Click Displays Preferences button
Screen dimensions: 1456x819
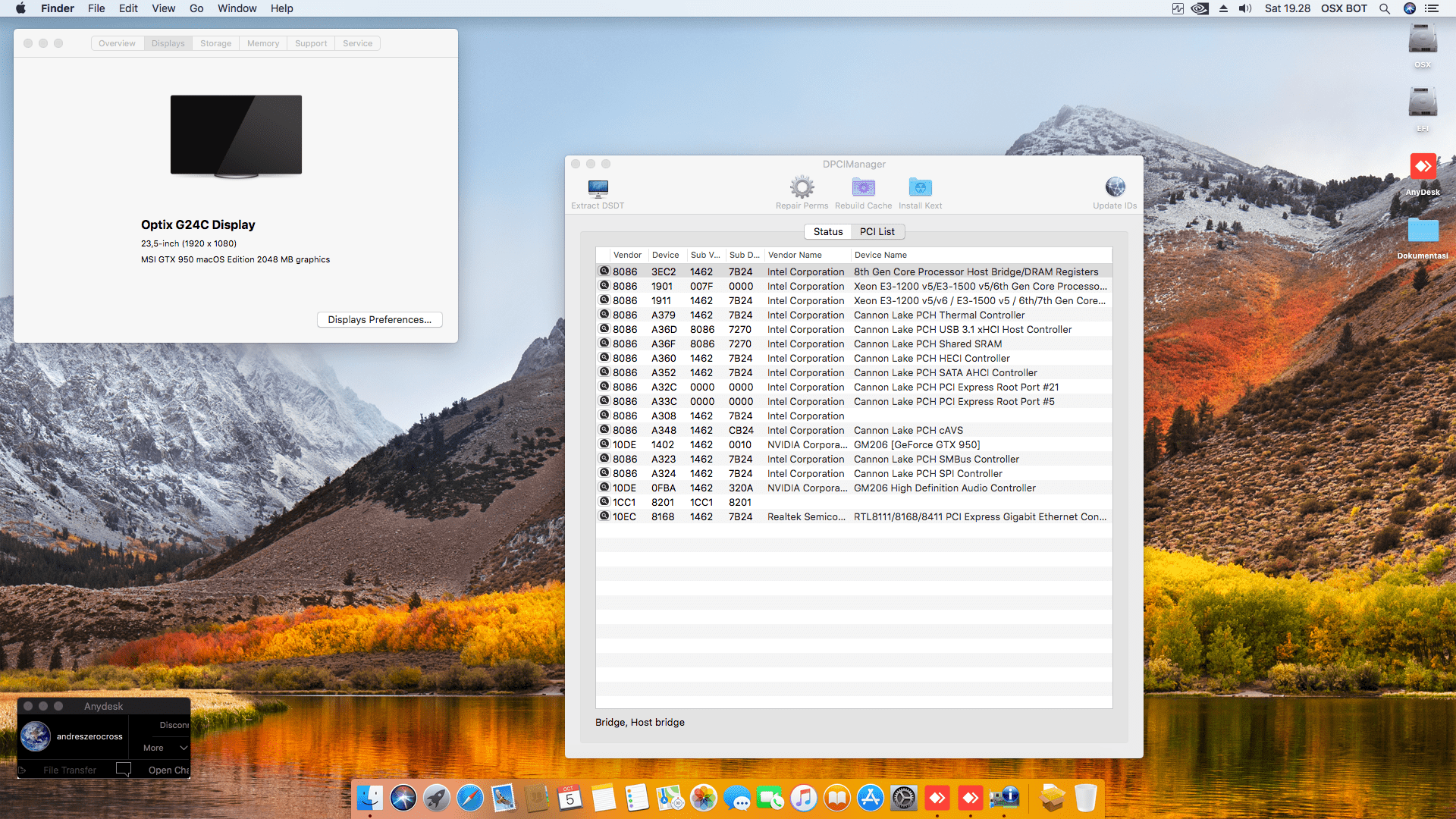pos(379,320)
